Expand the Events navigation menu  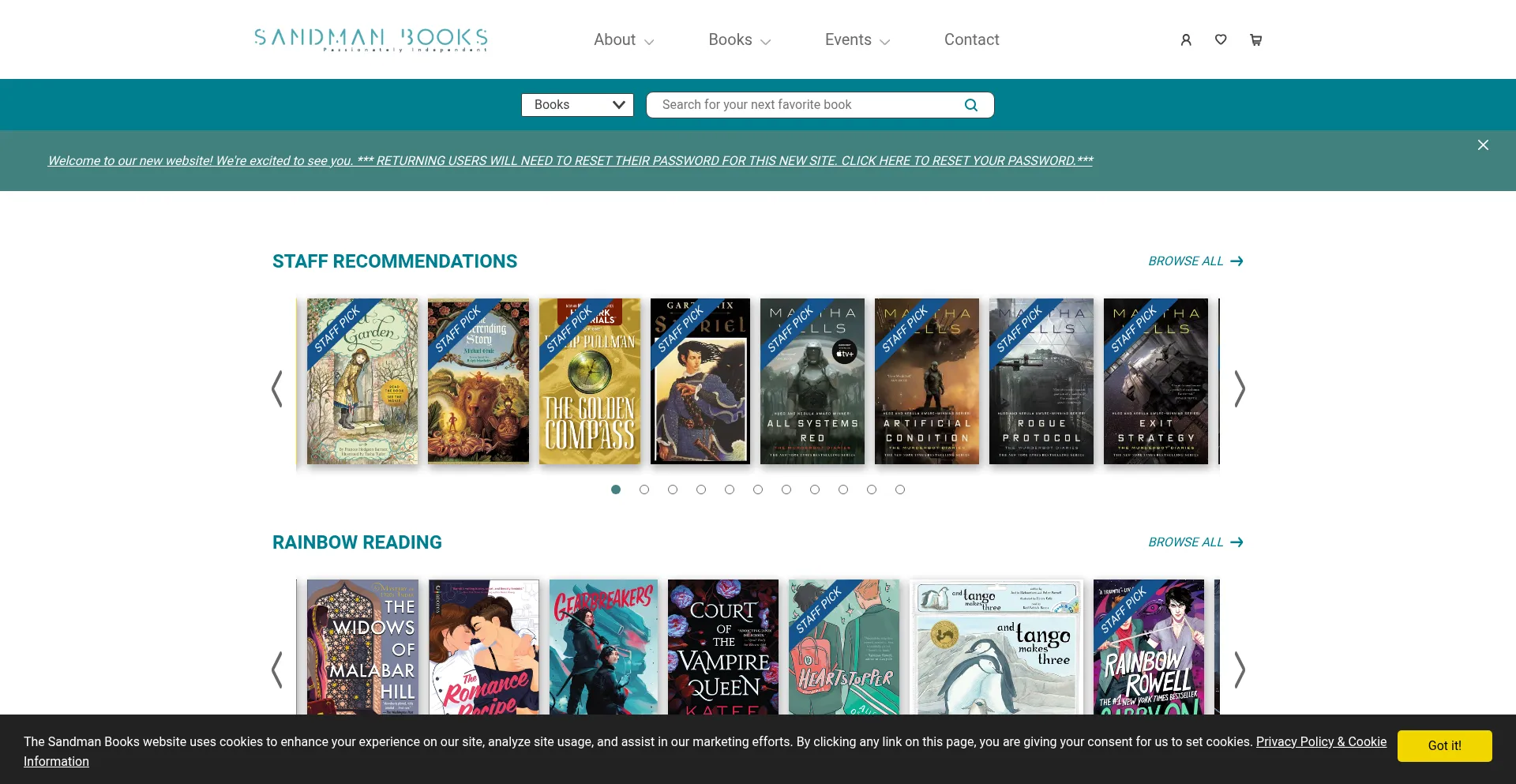click(857, 40)
